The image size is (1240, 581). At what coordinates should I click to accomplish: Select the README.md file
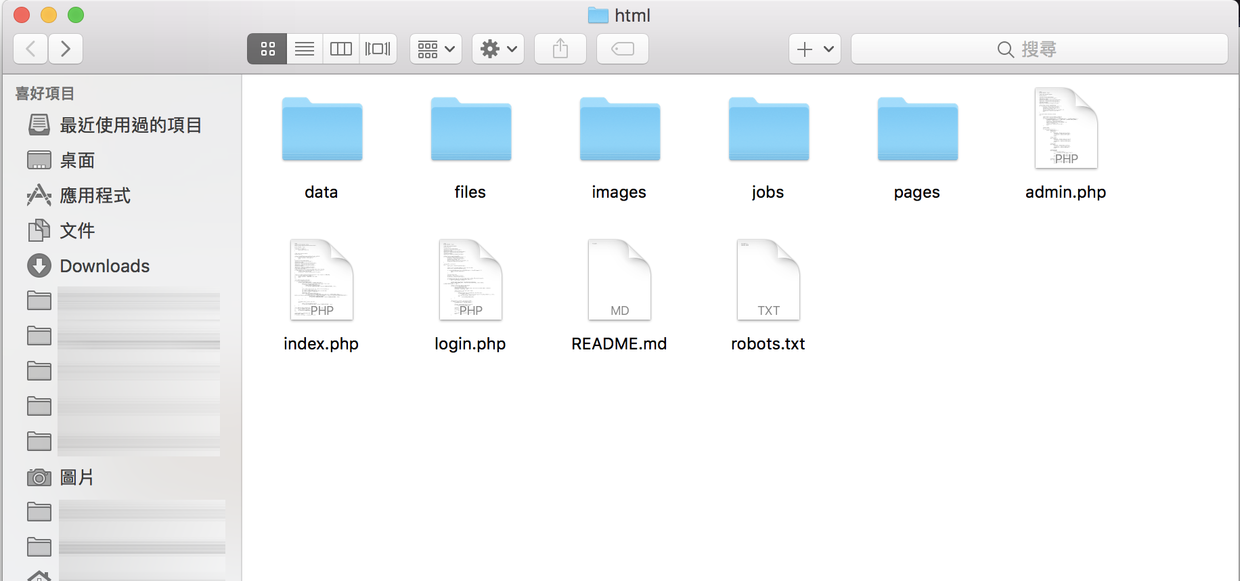pos(619,281)
